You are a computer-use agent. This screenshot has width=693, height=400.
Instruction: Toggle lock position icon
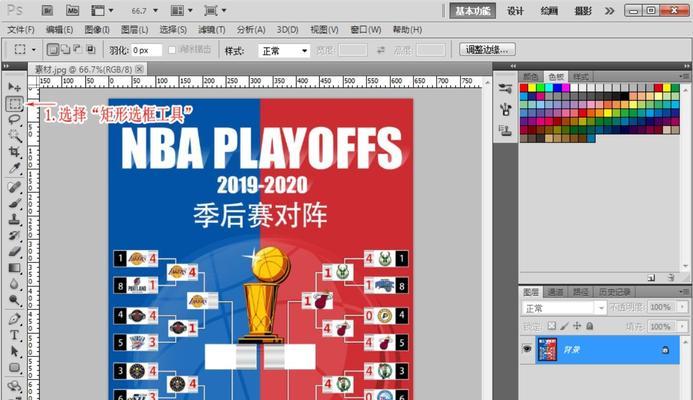click(x=577, y=326)
